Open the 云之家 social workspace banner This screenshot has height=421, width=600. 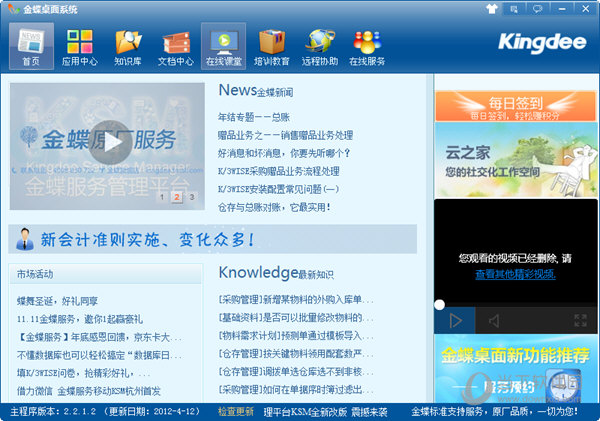(x=516, y=160)
